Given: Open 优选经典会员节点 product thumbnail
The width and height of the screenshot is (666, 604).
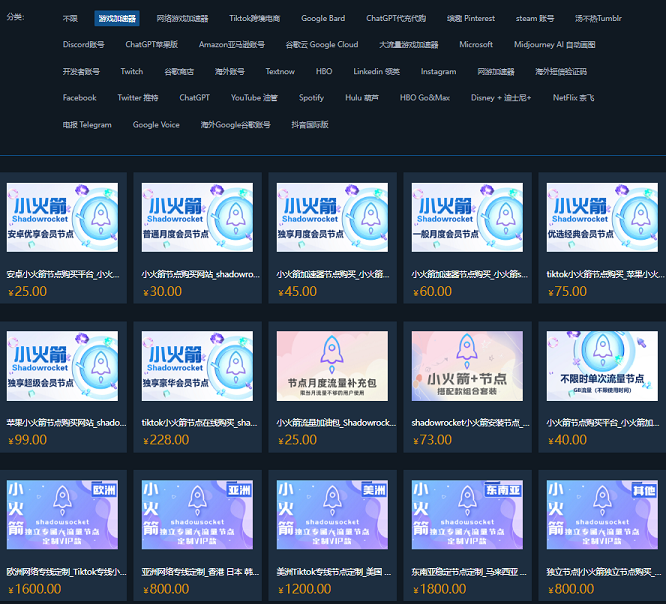Looking at the screenshot, I should point(602,217).
